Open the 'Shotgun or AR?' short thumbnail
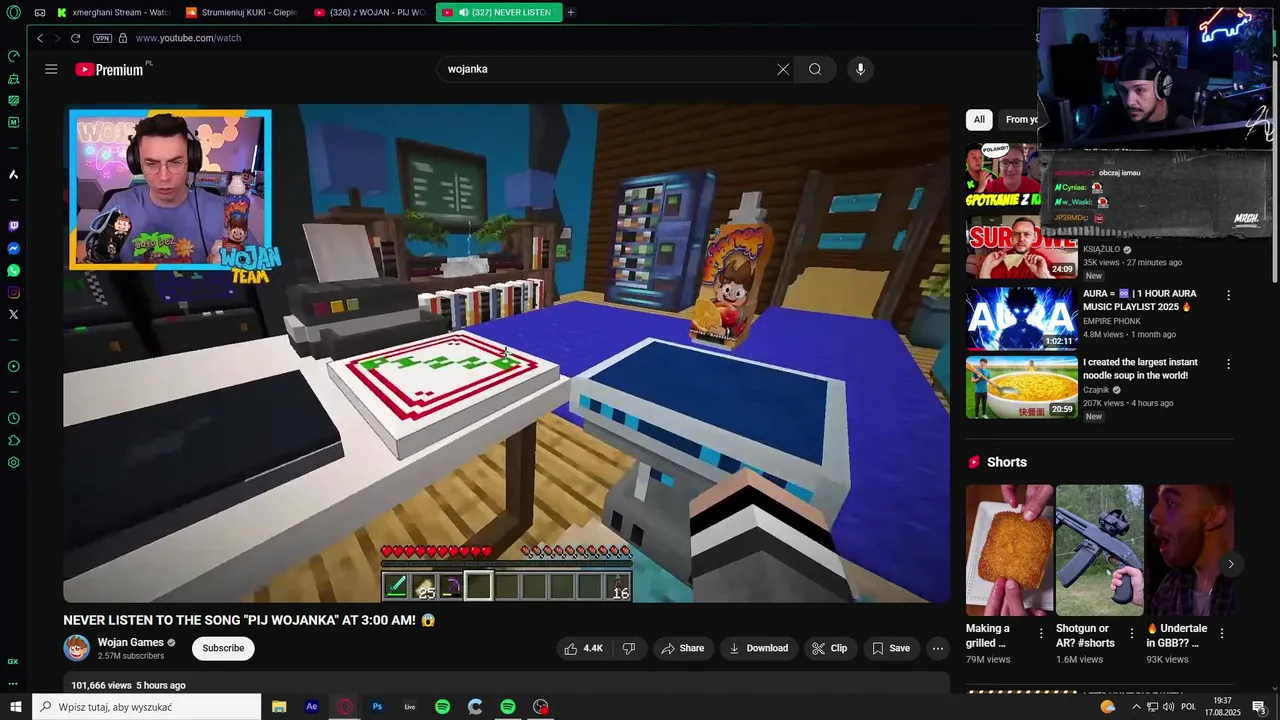 1099,550
